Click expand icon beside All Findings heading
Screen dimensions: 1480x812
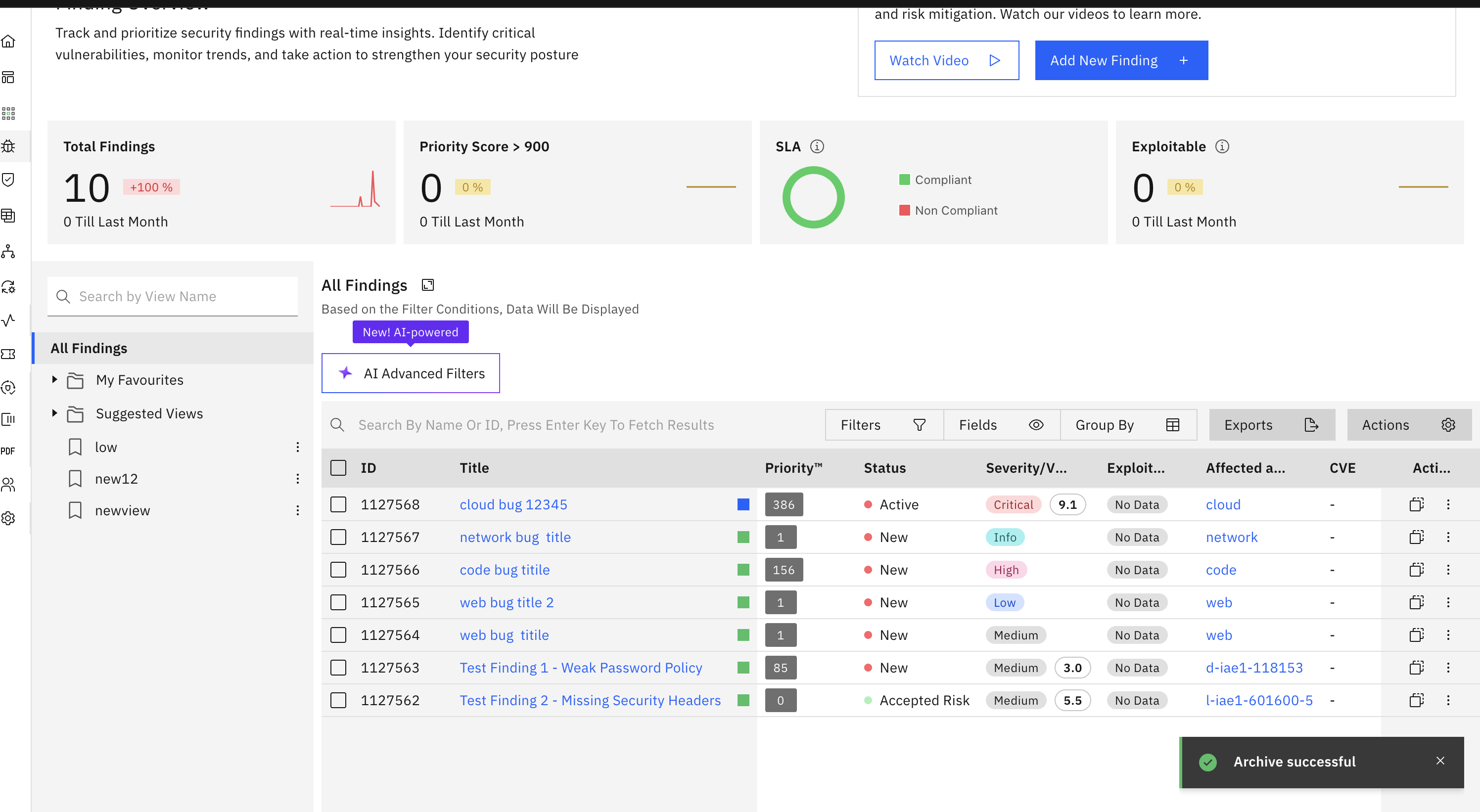pos(427,285)
